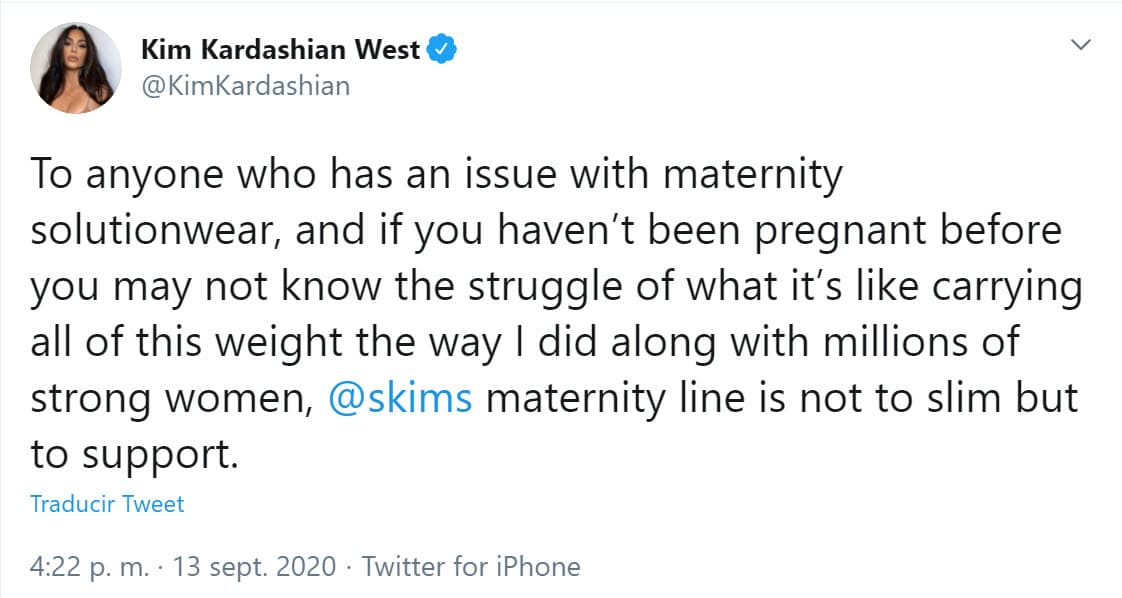
Task: Click the @KimKardashian handle
Action: point(245,86)
